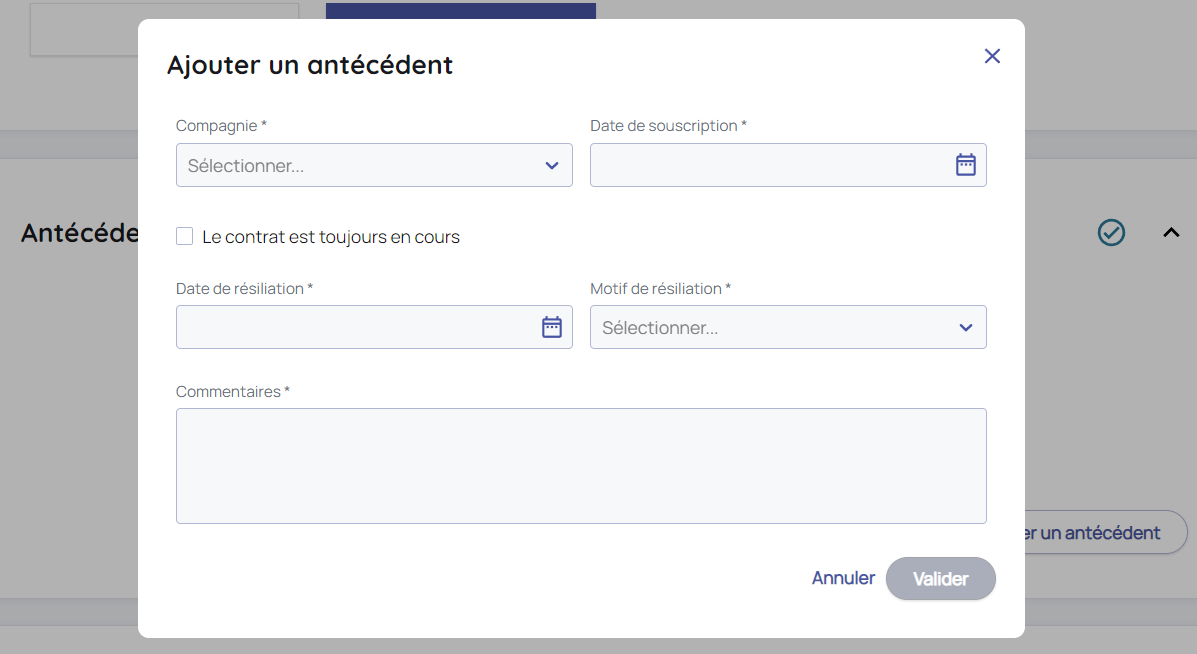Click the Compagnie dropdown chevron arrow
This screenshot has width=1197, height=654.
(552, 165)
